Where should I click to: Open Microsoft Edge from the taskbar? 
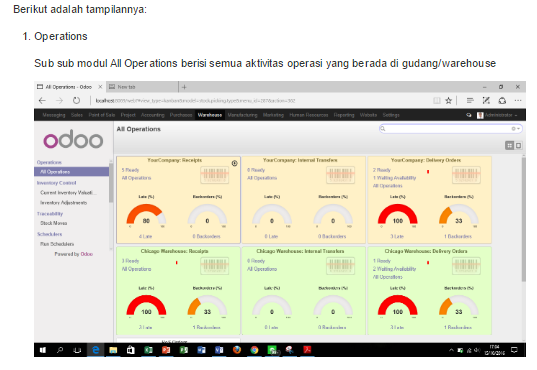tap(96, 350)
